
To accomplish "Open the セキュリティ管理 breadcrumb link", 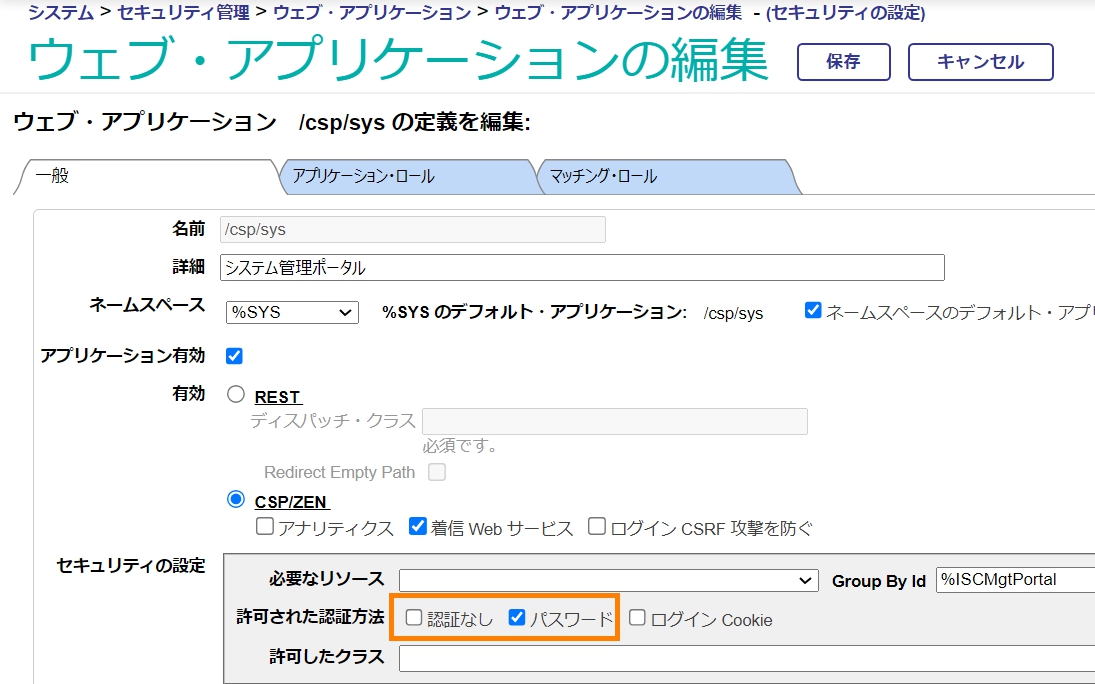I will (183, 13).
